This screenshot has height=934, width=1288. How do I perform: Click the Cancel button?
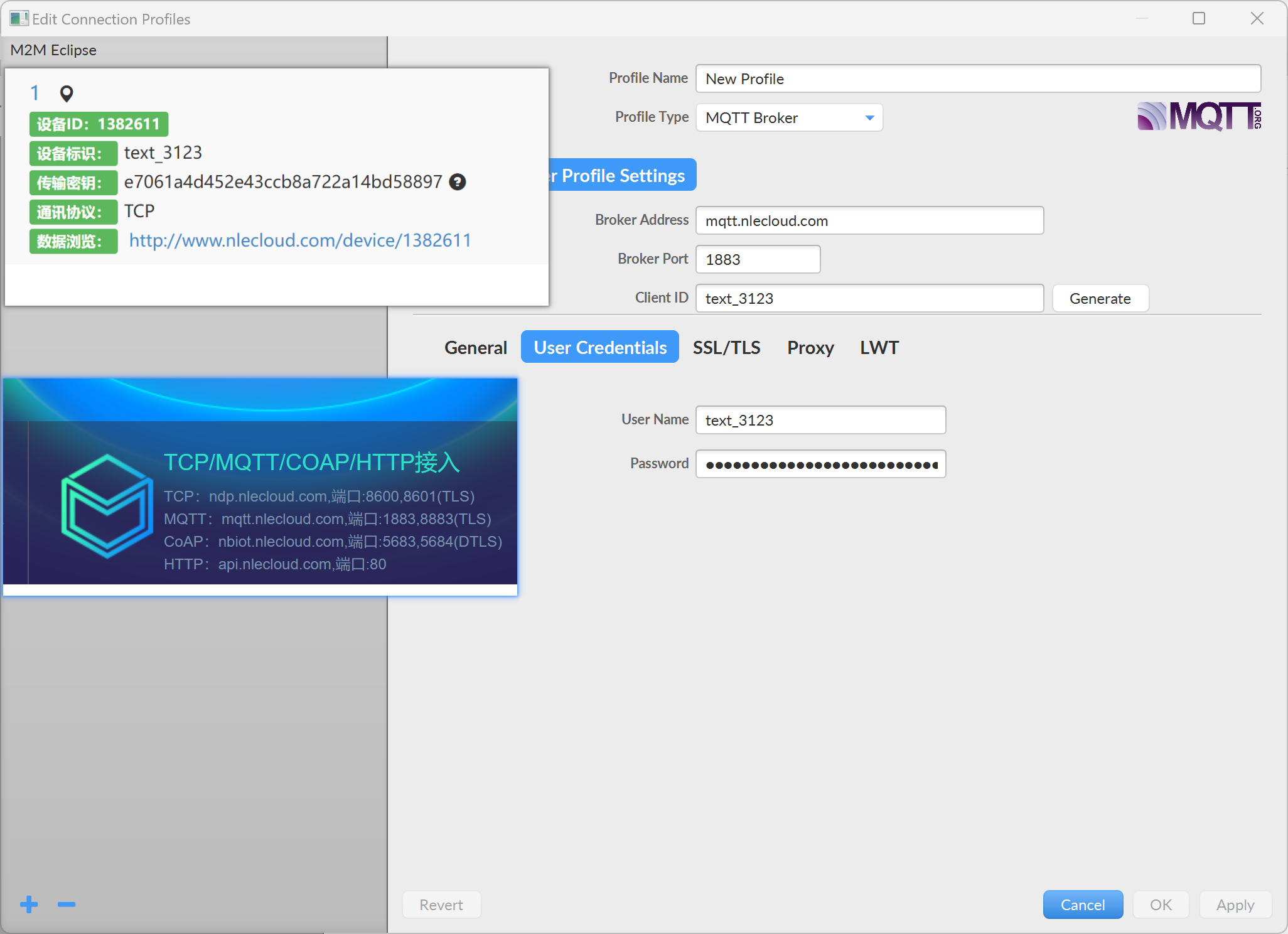(1082, 904)
